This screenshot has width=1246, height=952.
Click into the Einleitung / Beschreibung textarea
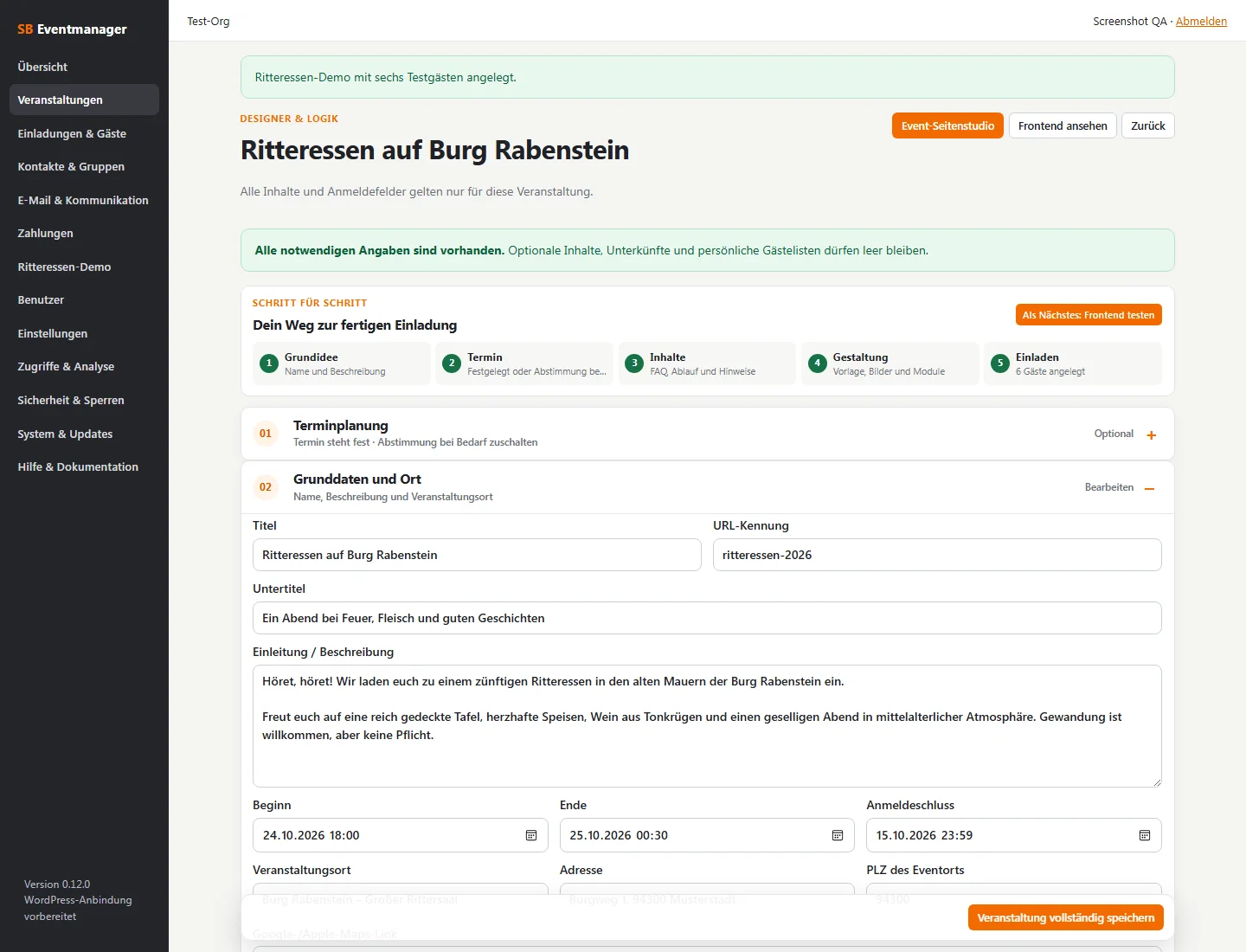coord(707,726)
